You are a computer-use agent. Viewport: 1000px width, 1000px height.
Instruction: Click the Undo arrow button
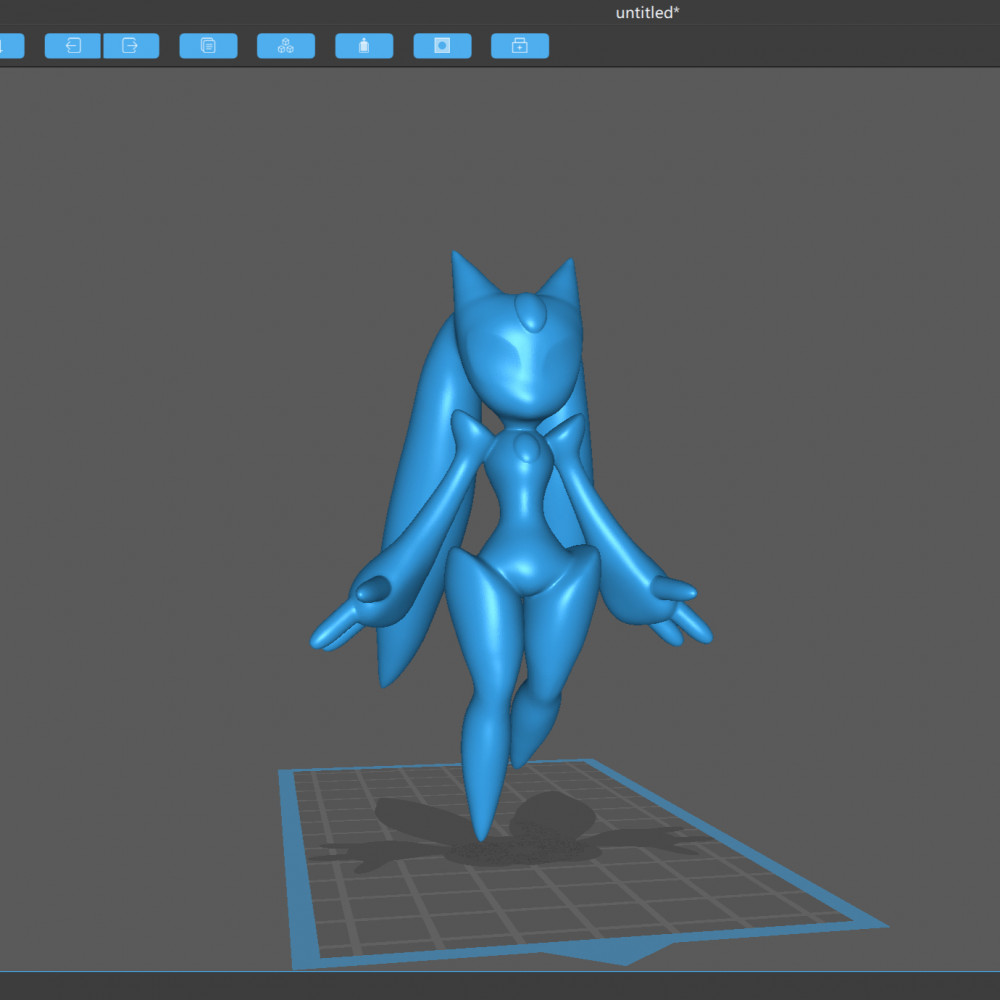pos(73,46)
